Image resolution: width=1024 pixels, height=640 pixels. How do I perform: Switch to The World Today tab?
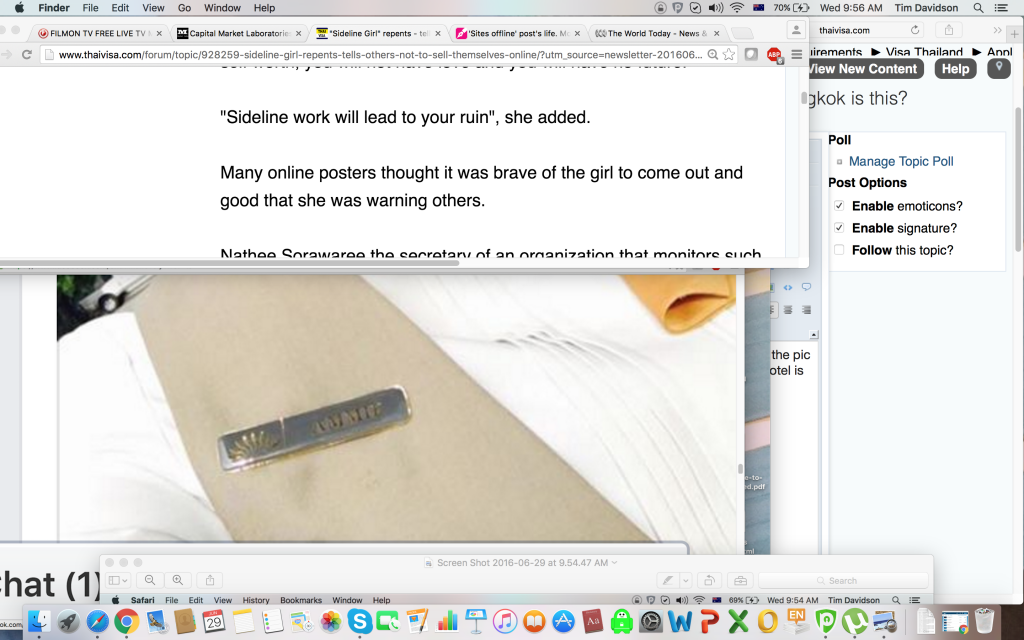[657, 33]
